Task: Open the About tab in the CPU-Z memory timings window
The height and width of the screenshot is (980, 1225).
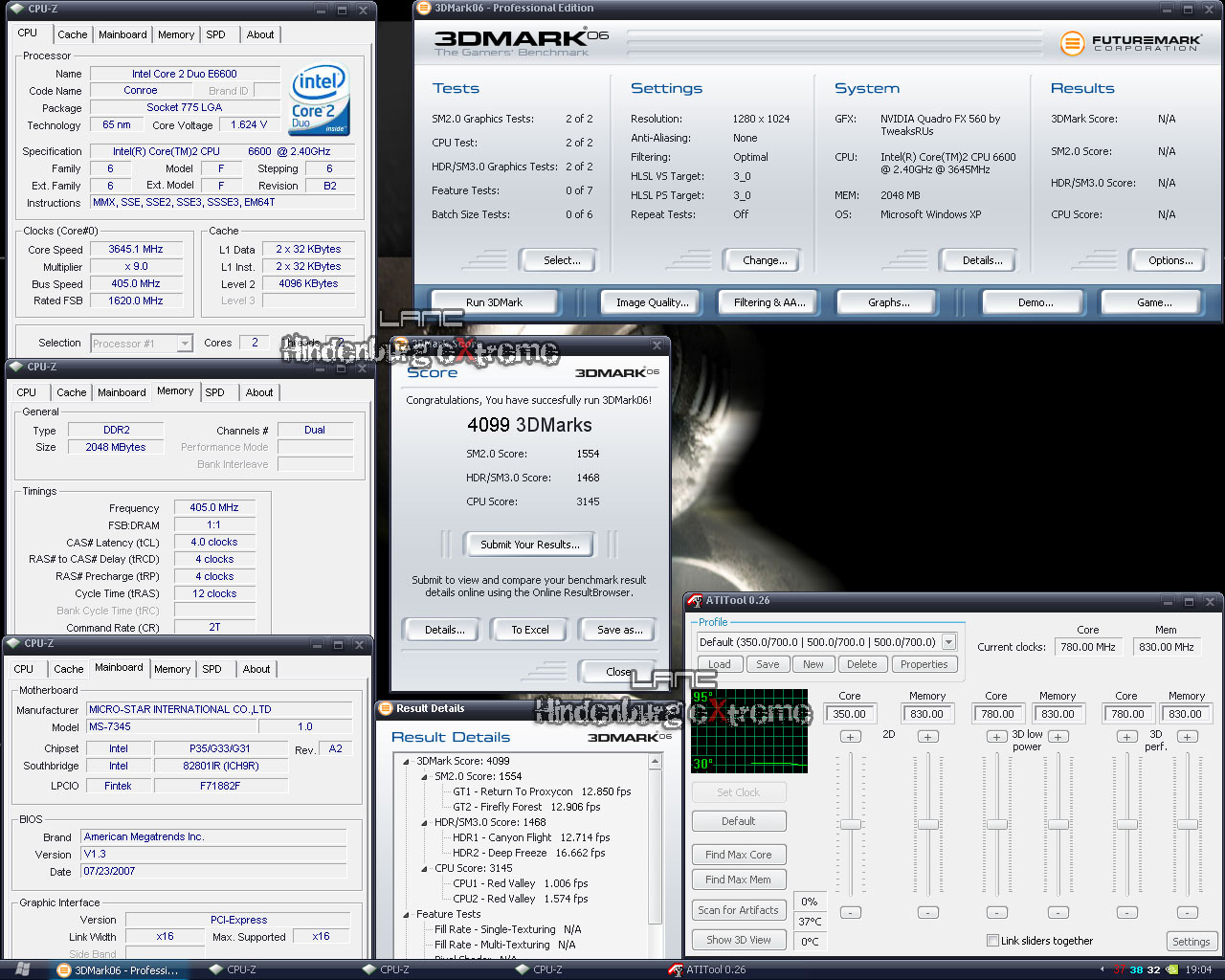Action: (259, 392)
